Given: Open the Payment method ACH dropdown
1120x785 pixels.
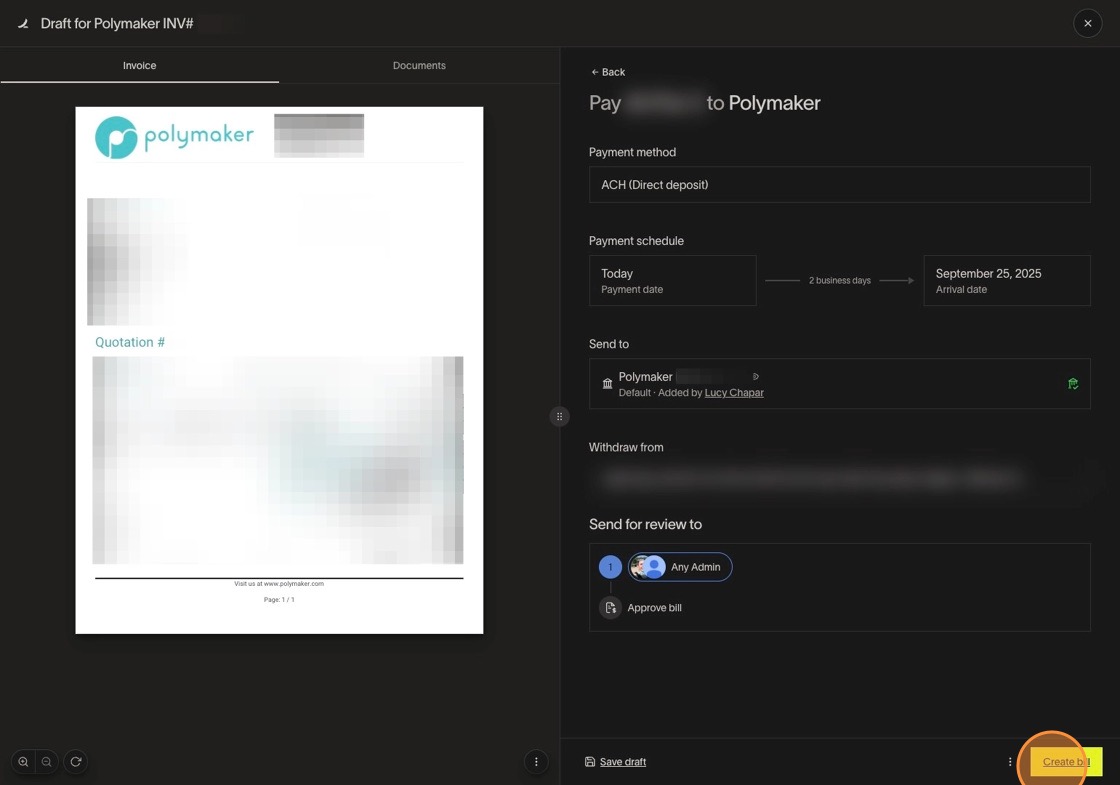Looking at the screenshot, I should [x=839, y=185].
